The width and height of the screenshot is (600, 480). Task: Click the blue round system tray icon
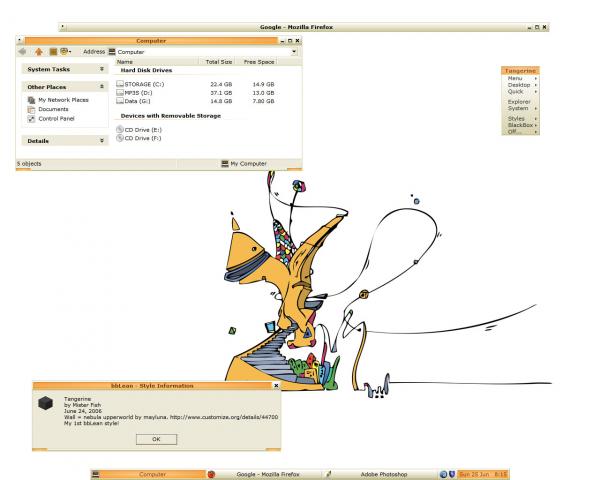(x=443, y=474)
